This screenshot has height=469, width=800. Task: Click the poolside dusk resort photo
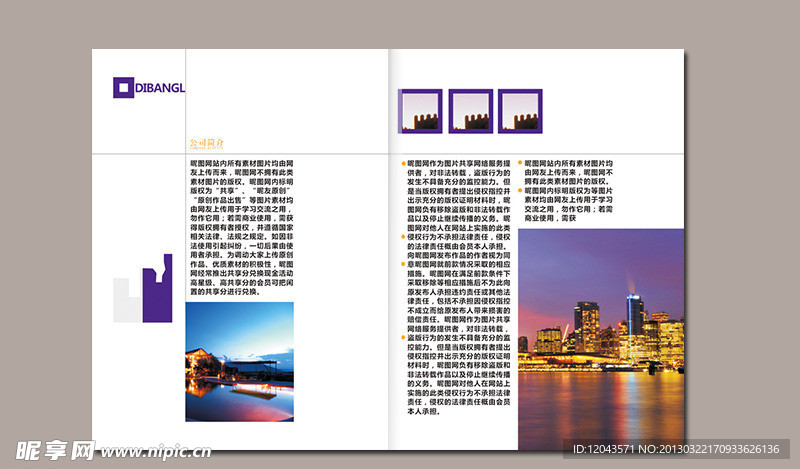[x=239, y=362]
